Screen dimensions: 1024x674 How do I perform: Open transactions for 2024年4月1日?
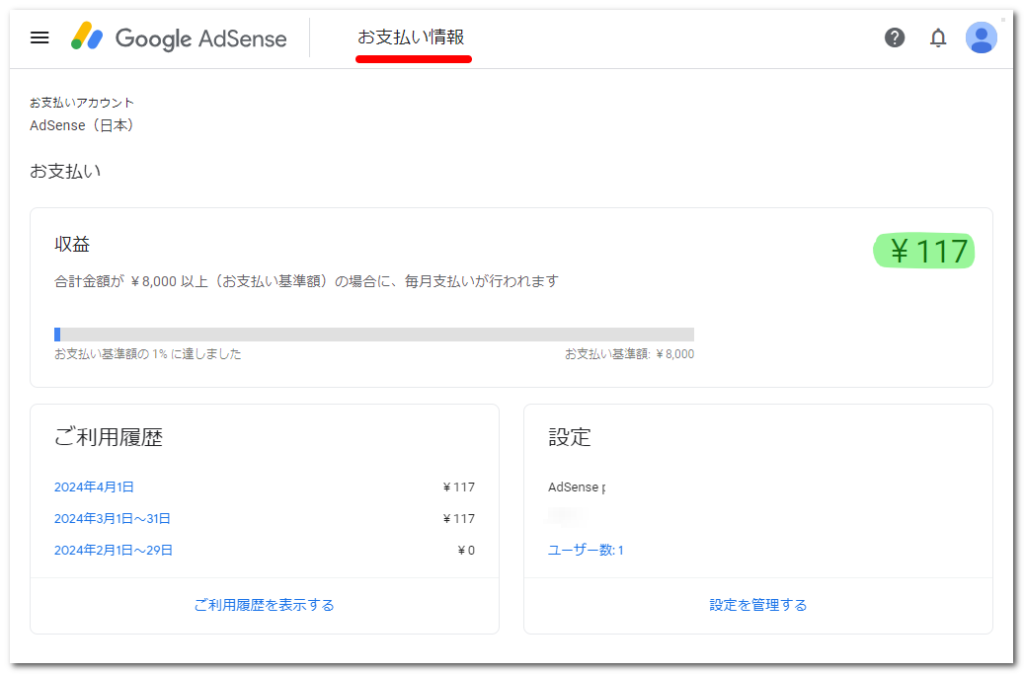pos(94,487)
